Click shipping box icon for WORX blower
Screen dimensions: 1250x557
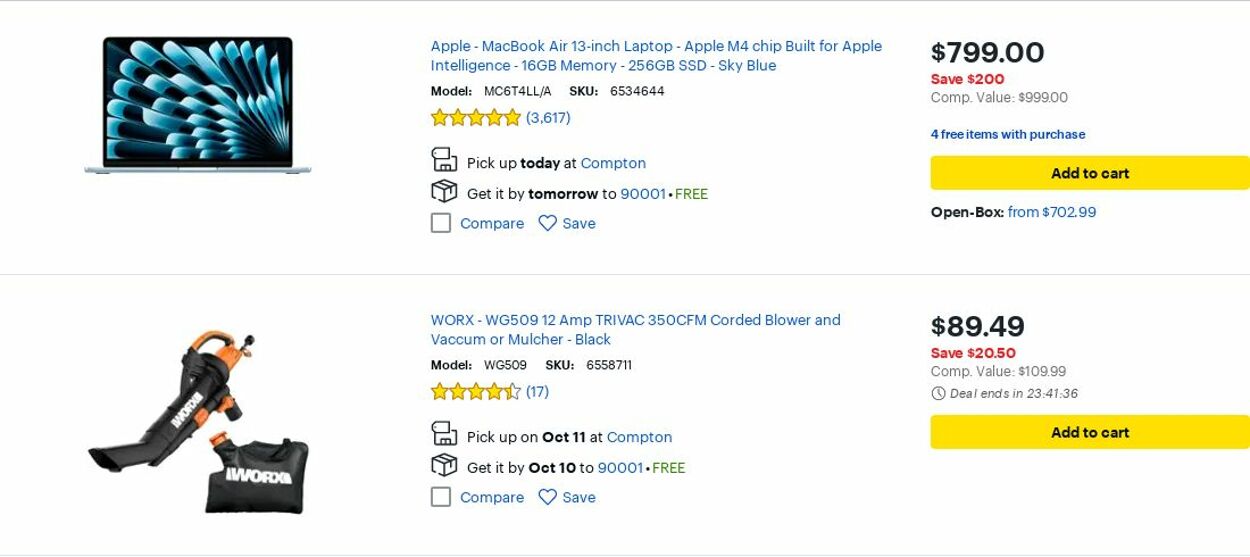(444, 466)
